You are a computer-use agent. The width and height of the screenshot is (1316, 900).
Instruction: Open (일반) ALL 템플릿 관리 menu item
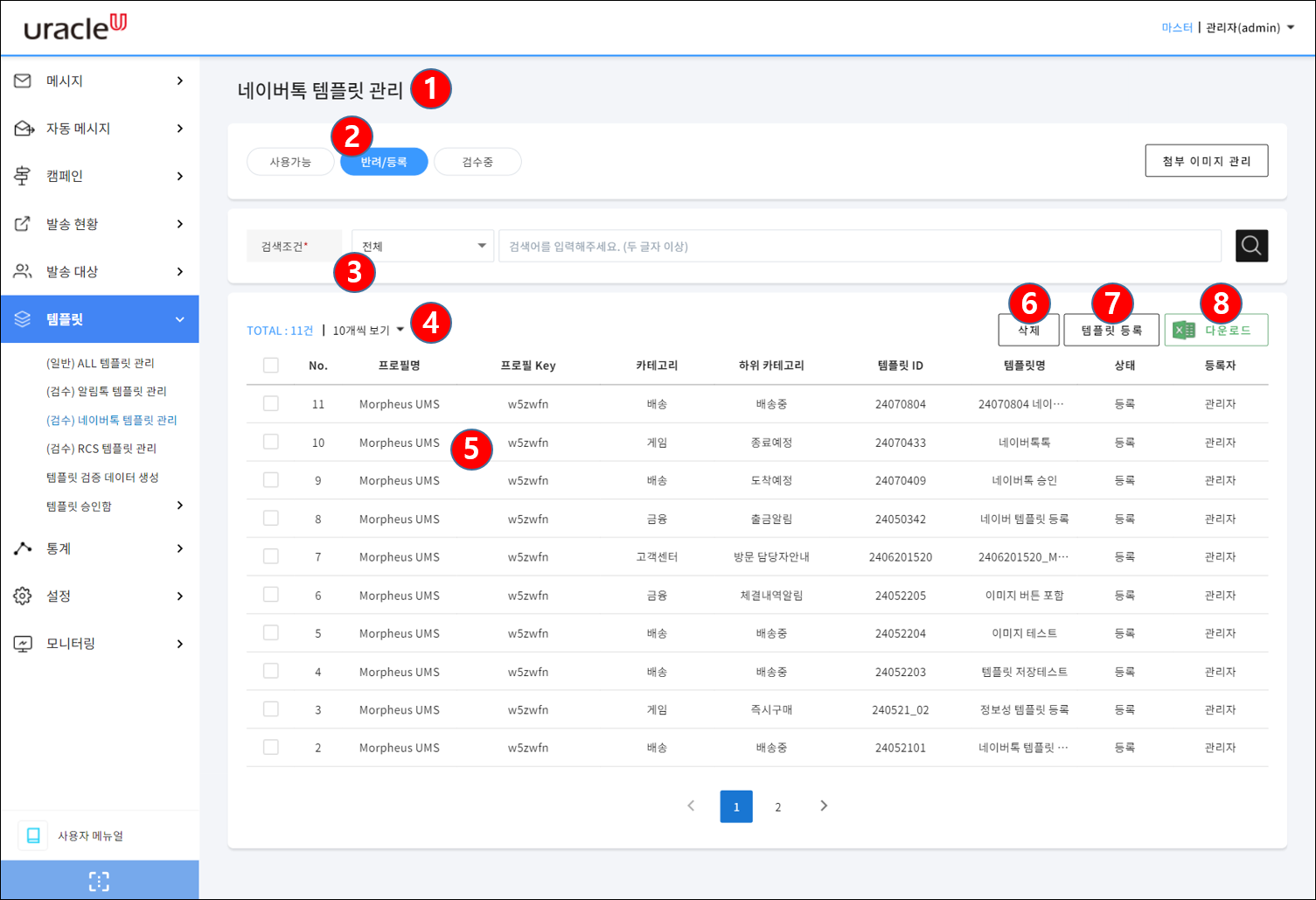click(101, 363)
